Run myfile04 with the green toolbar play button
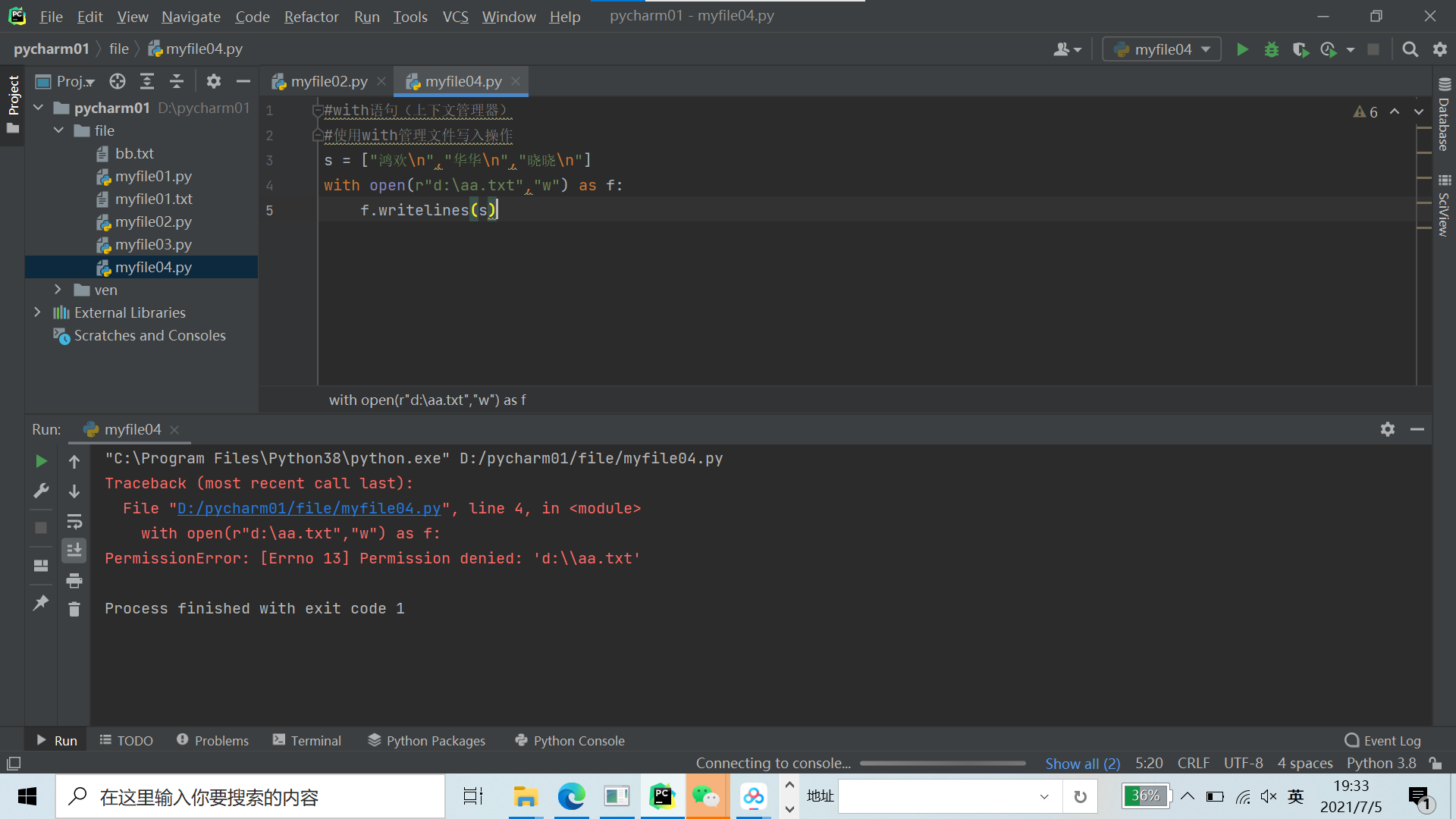1456x819 pixels. coord(1242,49)
